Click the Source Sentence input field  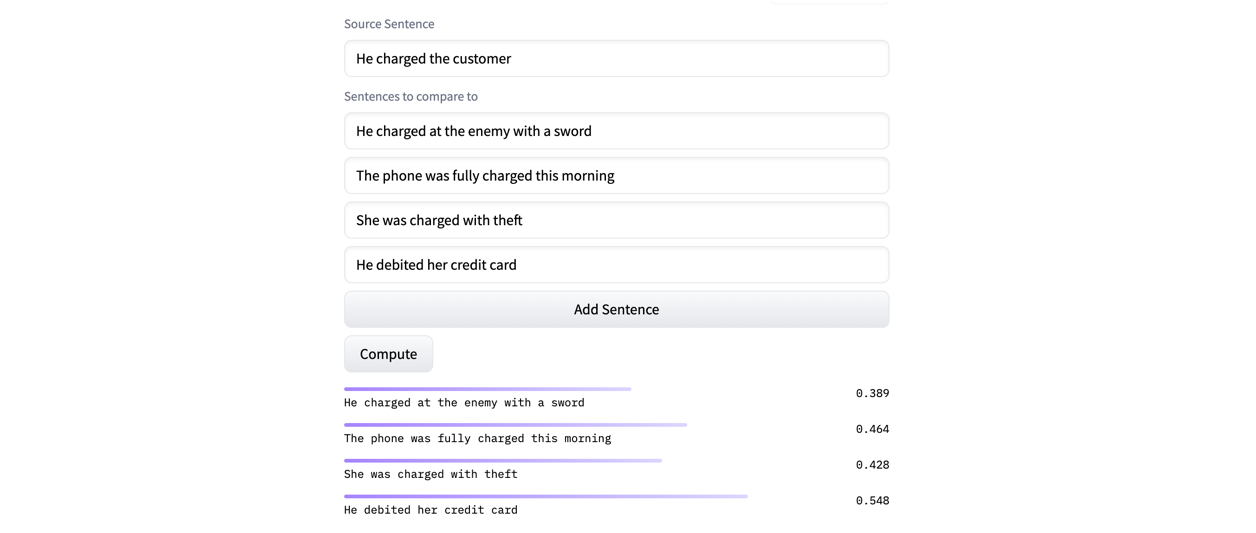coord(616,59)
